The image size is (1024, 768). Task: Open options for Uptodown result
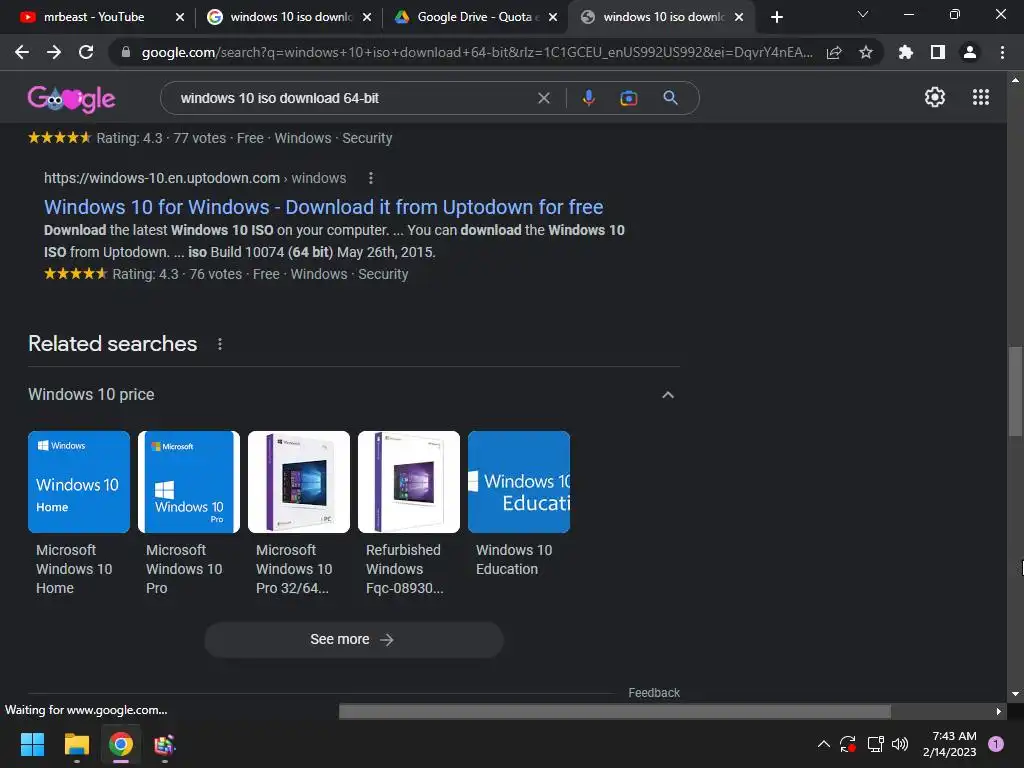pyautogui.click(x=371, y=178)
